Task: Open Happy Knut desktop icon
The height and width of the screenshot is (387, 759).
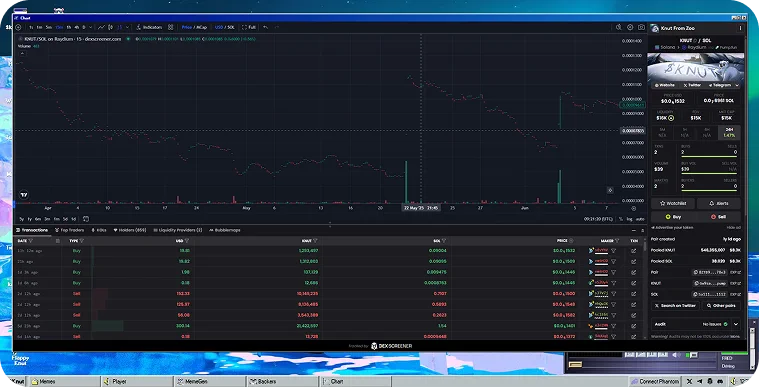Action: coord(20,360)
